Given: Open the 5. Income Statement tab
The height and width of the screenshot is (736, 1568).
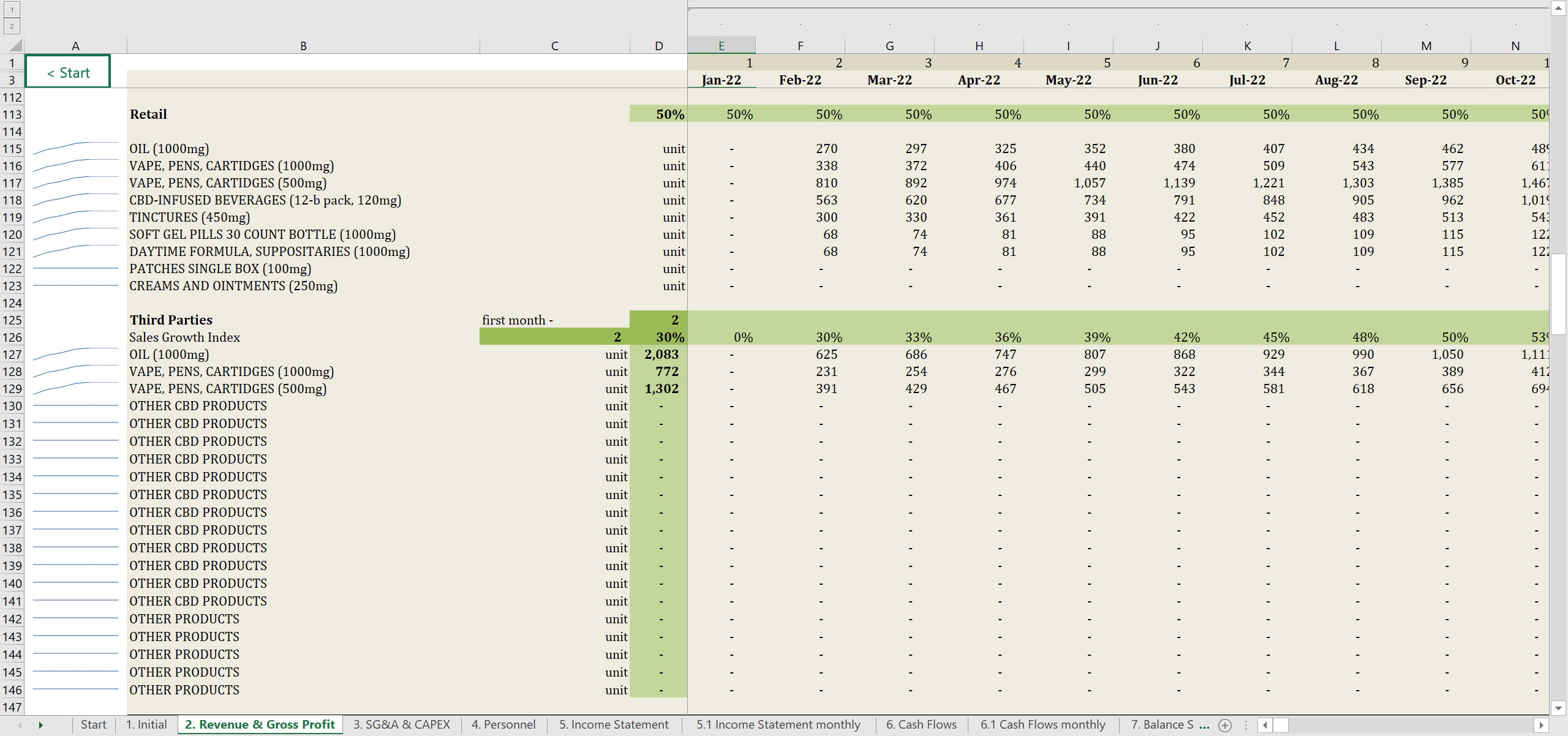Looking at the screenshot, I should [x=613, y=724].
